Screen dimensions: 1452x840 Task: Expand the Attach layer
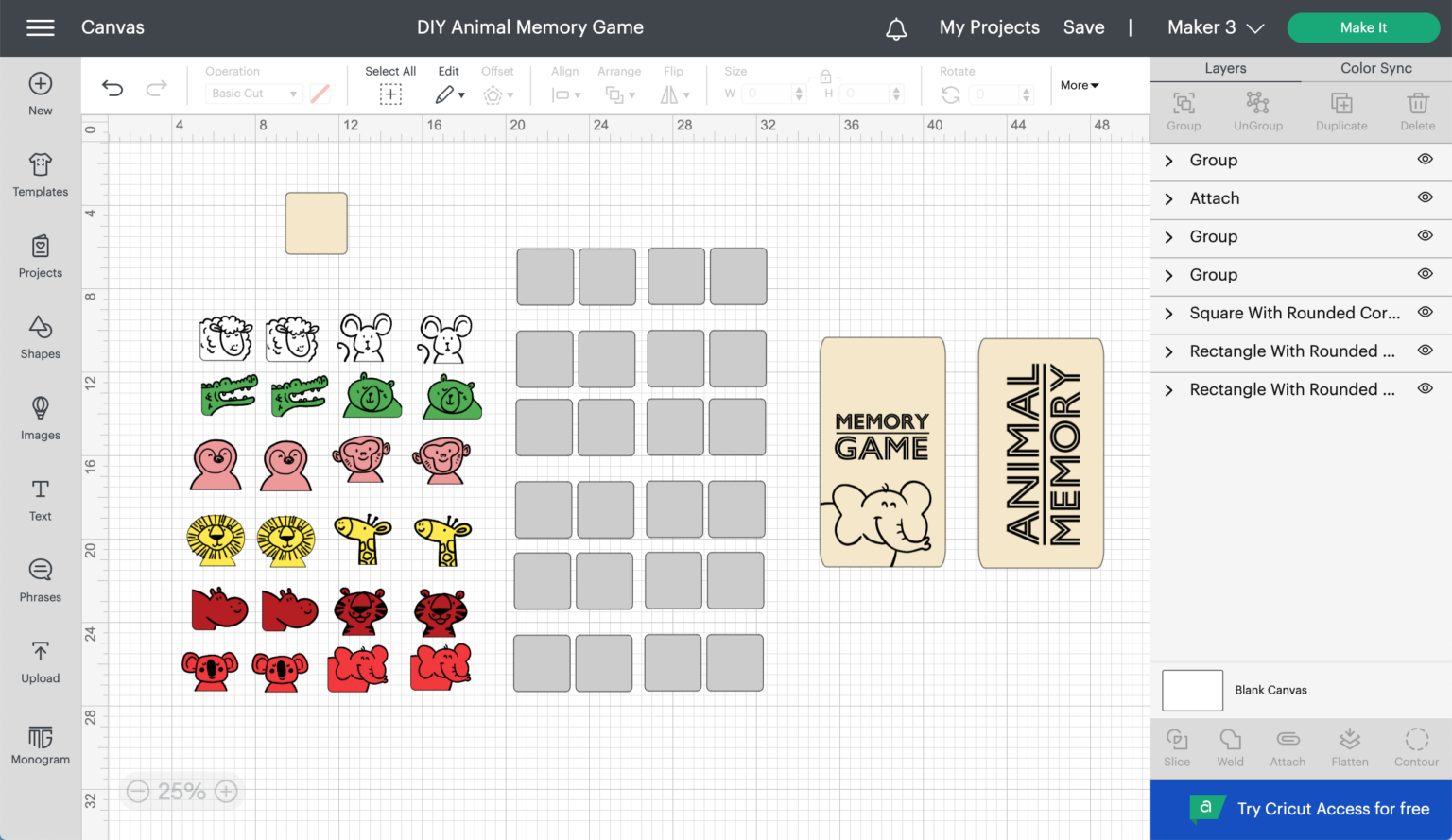tap(1168, 198)
